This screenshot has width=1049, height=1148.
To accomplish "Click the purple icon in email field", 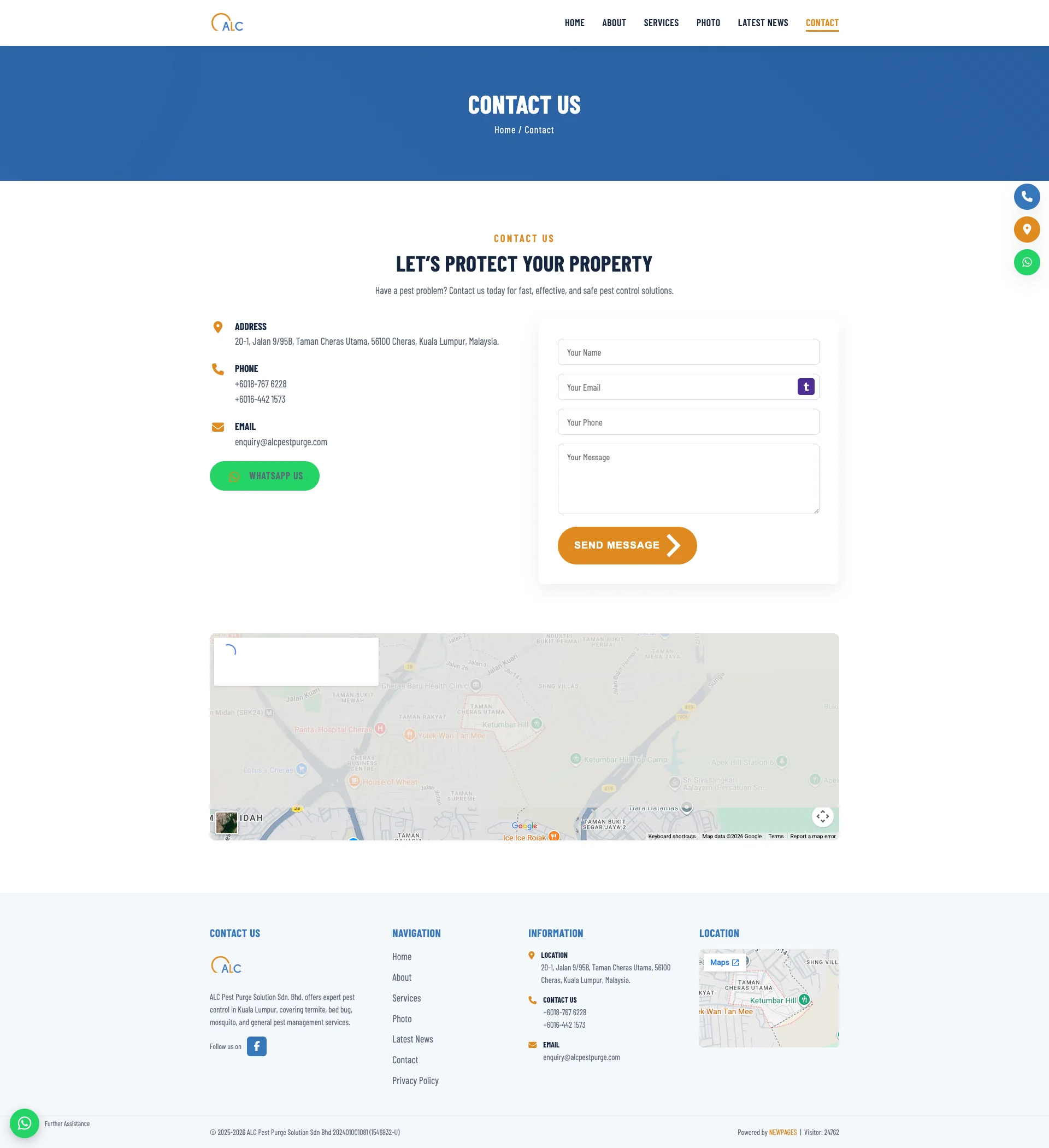I will pos(805,387).
